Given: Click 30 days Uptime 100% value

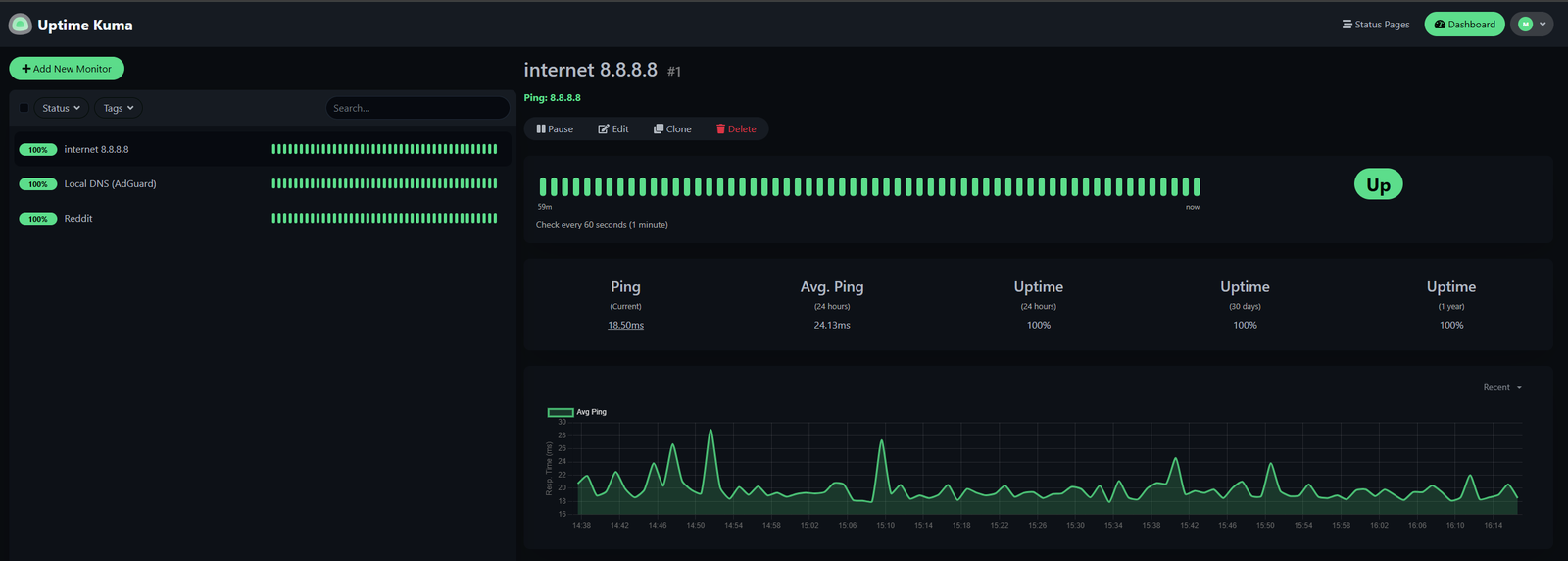Looking at the screenshot, I should [1245, 325].
